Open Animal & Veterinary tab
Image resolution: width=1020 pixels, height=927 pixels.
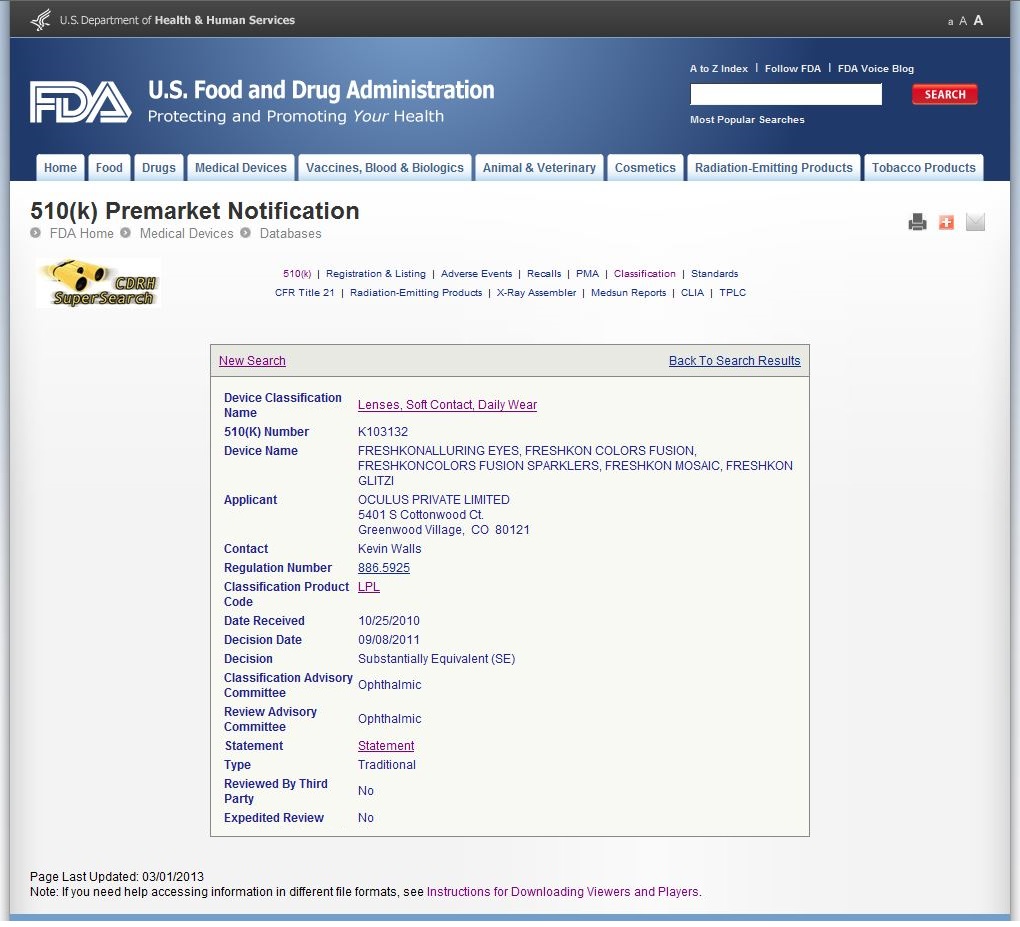[x=539, y=168]
